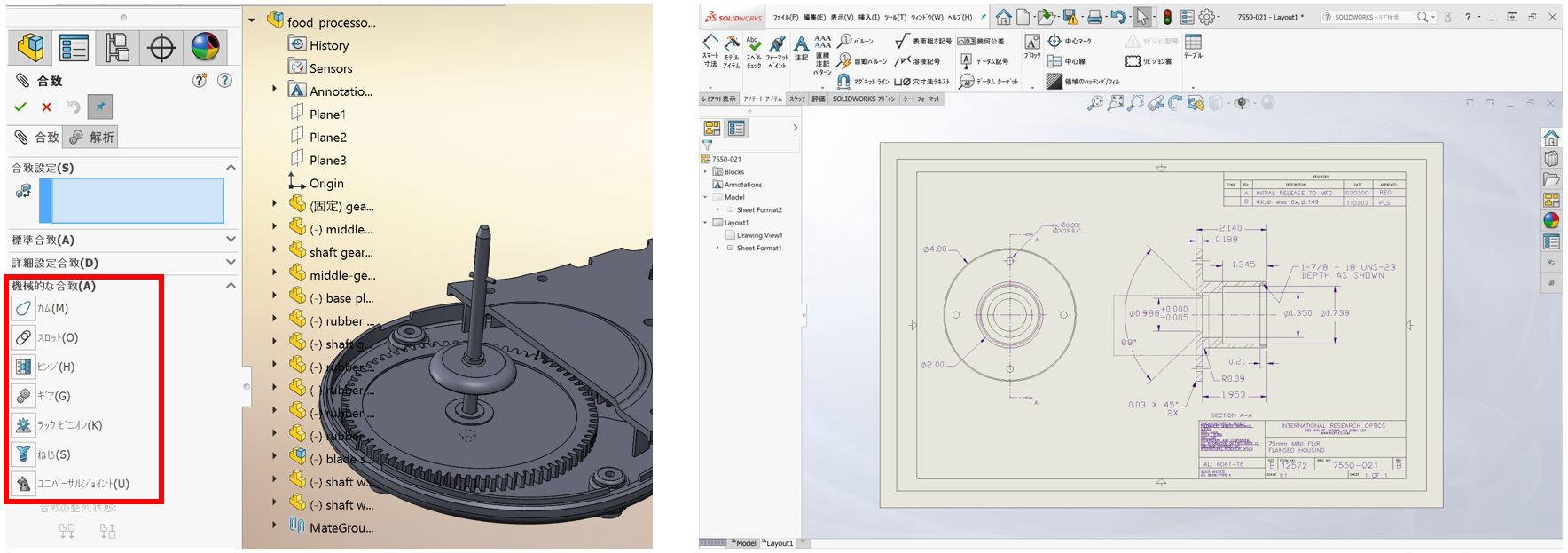1568x553 pixels.
Task: Click the Spell Check (スペルチェック) tool
Action: coord(754,51)
